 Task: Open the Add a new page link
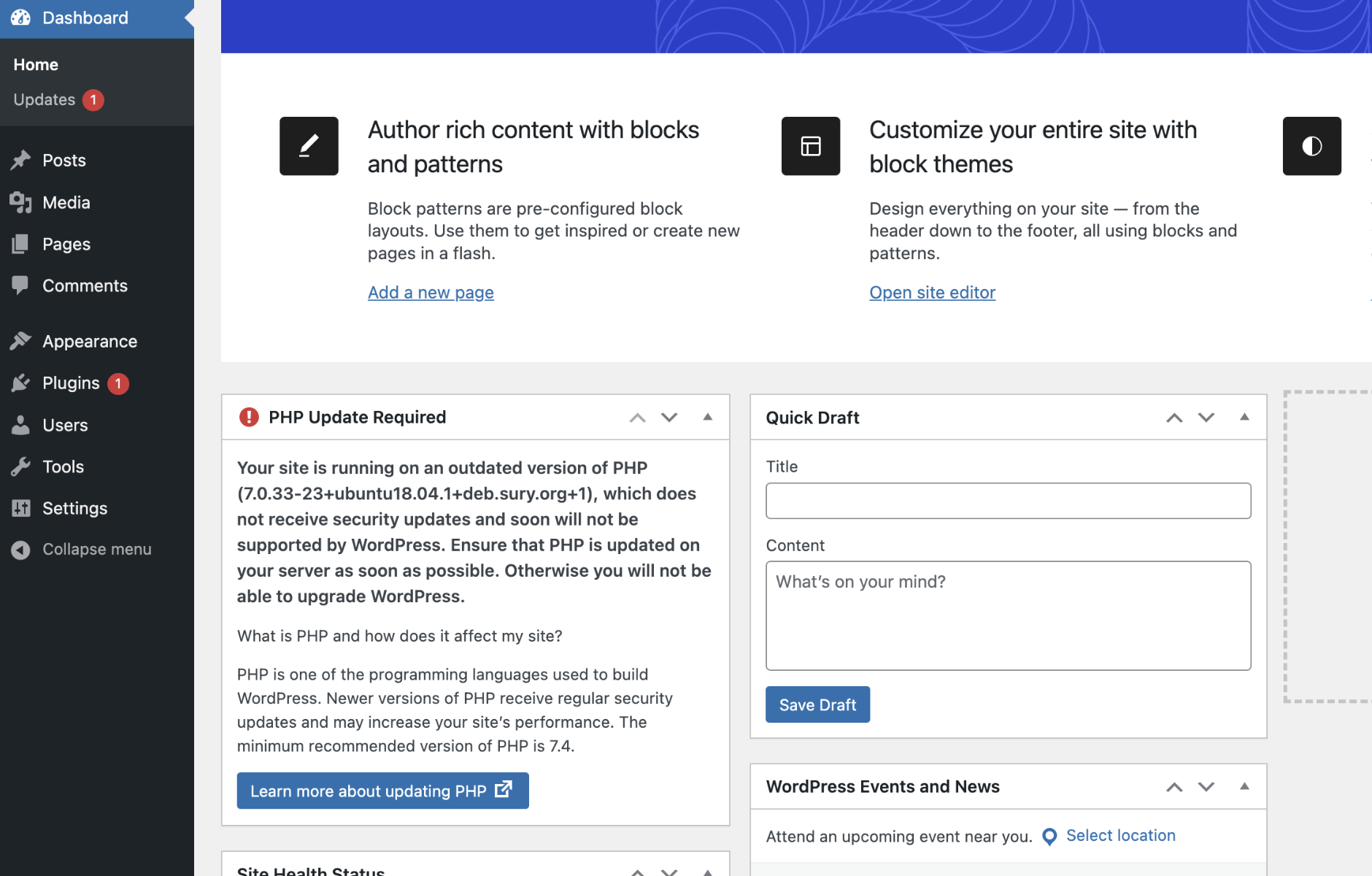(431, 293)
